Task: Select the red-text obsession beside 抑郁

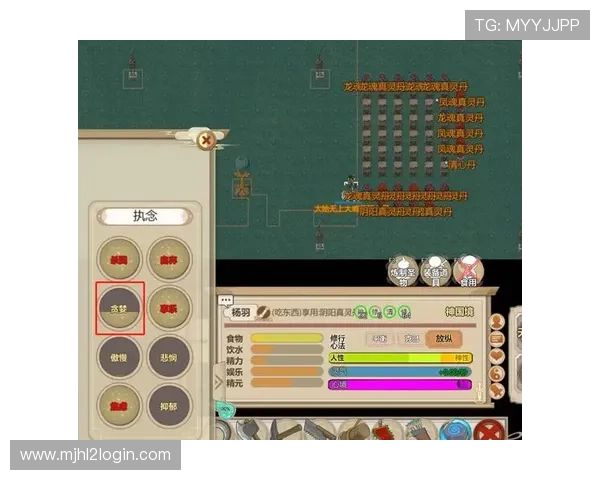Action: pos(119,406)
